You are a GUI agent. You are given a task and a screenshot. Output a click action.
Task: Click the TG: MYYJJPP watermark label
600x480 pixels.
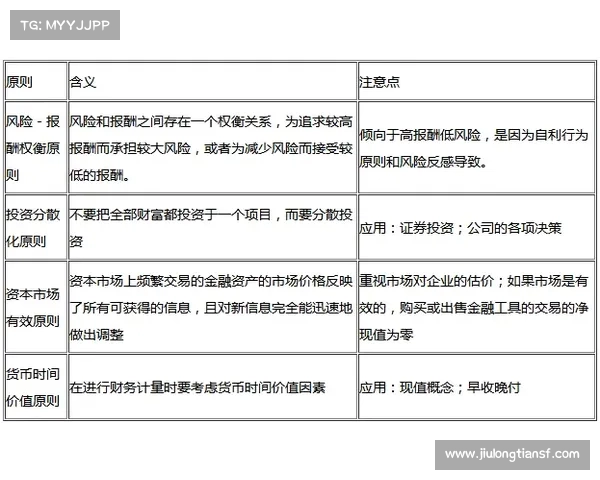tap(64, 25)
